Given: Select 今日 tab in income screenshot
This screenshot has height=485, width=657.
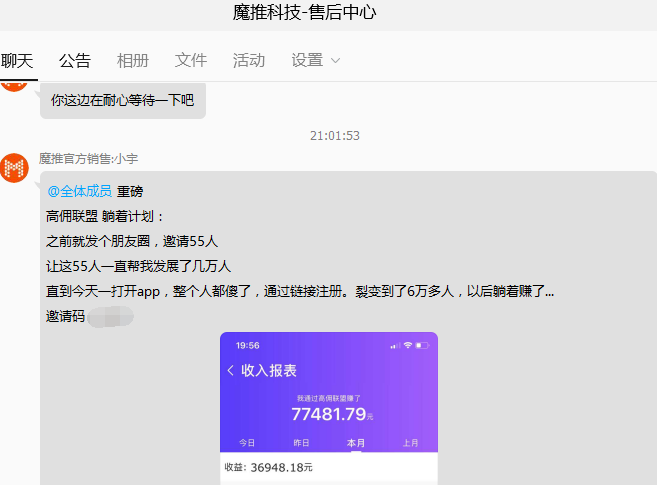Looking at the screenshot, I should pyautogui.click(x=247, y=443).
